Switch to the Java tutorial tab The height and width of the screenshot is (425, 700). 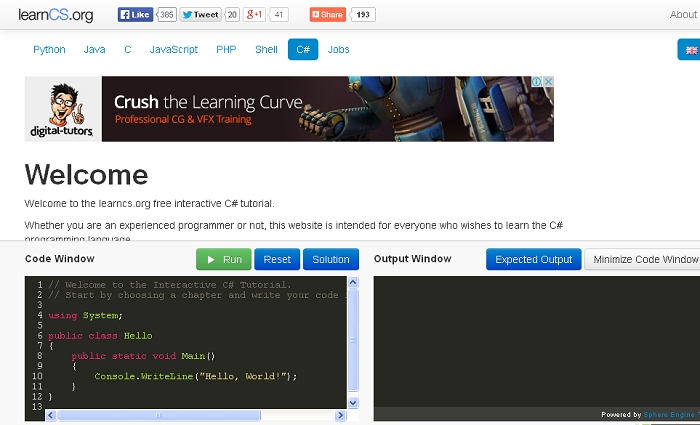coord(95,50)
